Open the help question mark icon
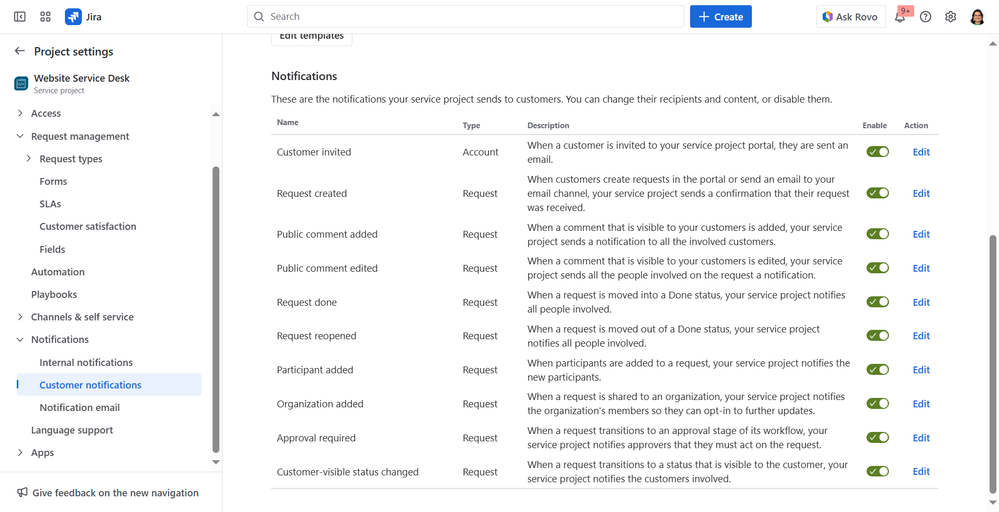Viewport: 999px width, 512px height. tap(926, 17)
